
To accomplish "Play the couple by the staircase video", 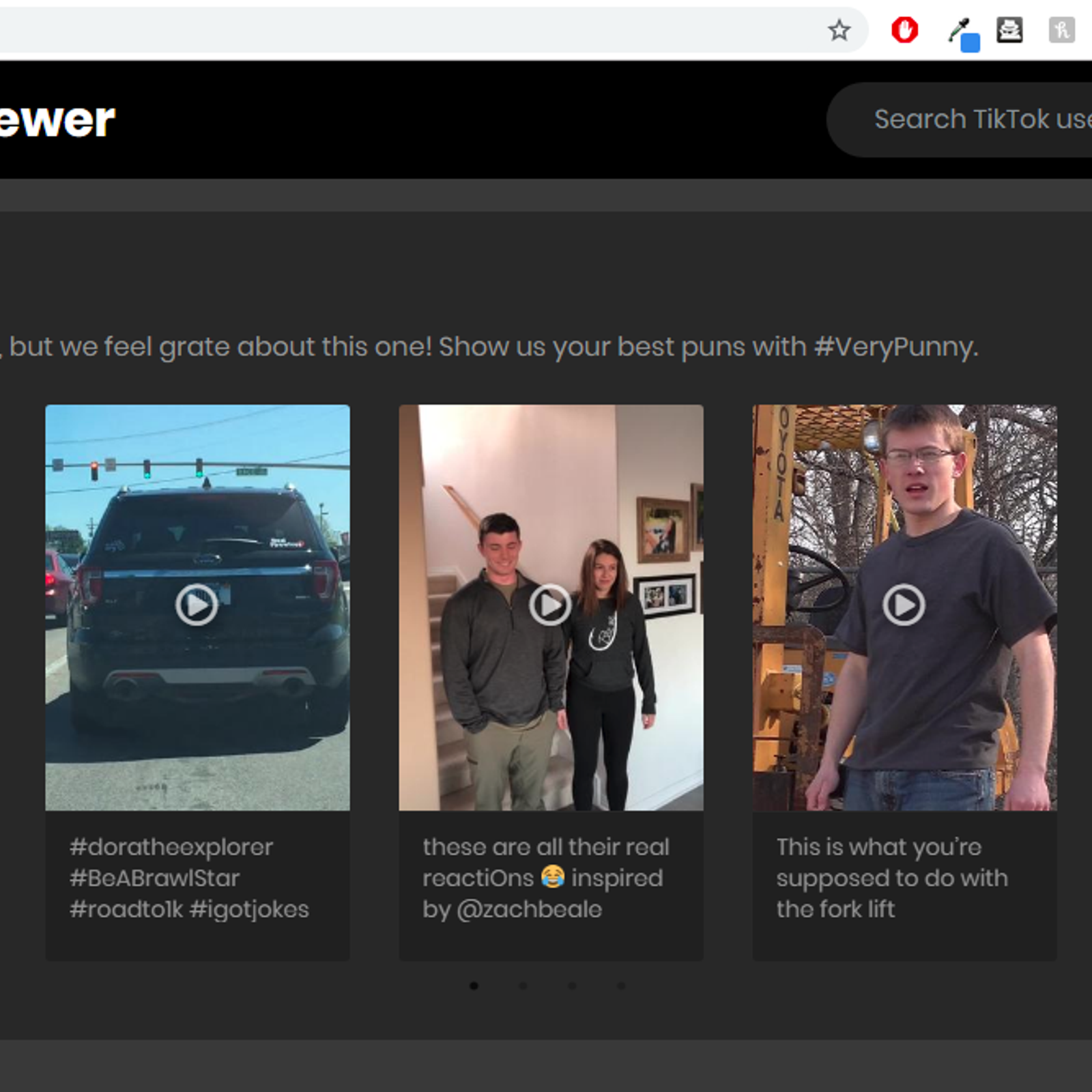I will [x=550, y=605].
